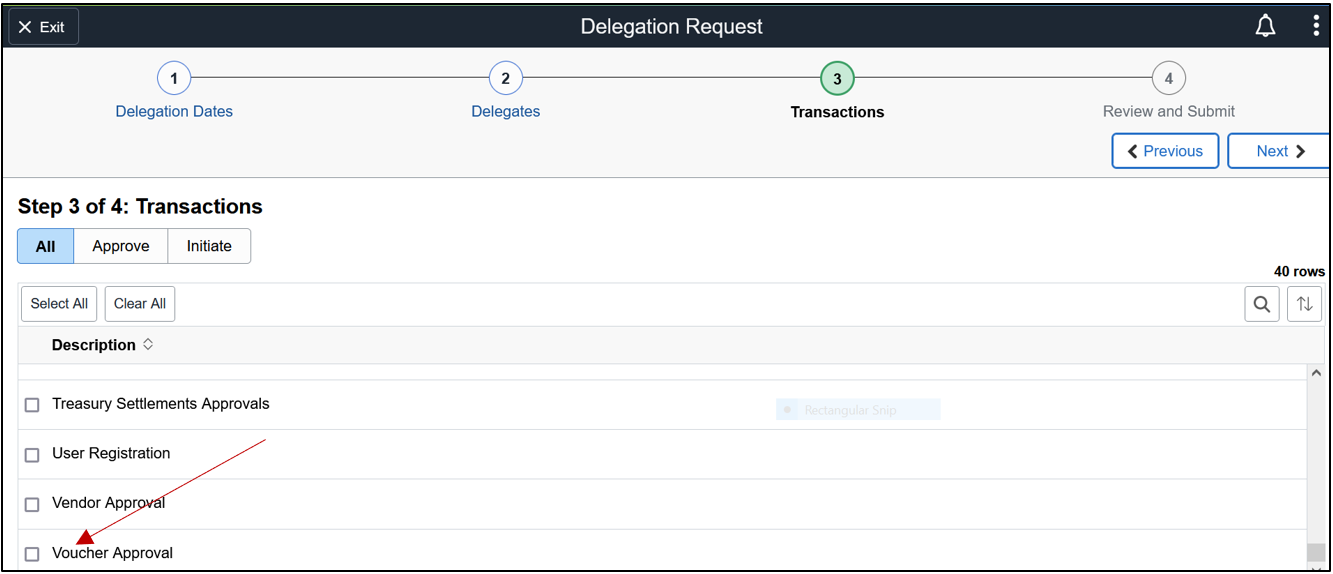
Task: Click step 2 circle for Delegates
Action: [505, 78]
